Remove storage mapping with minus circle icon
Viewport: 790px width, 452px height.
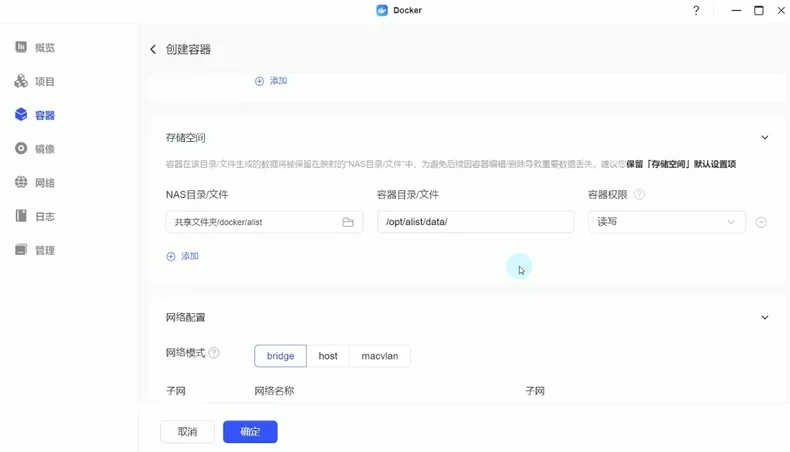coord(761,222)
